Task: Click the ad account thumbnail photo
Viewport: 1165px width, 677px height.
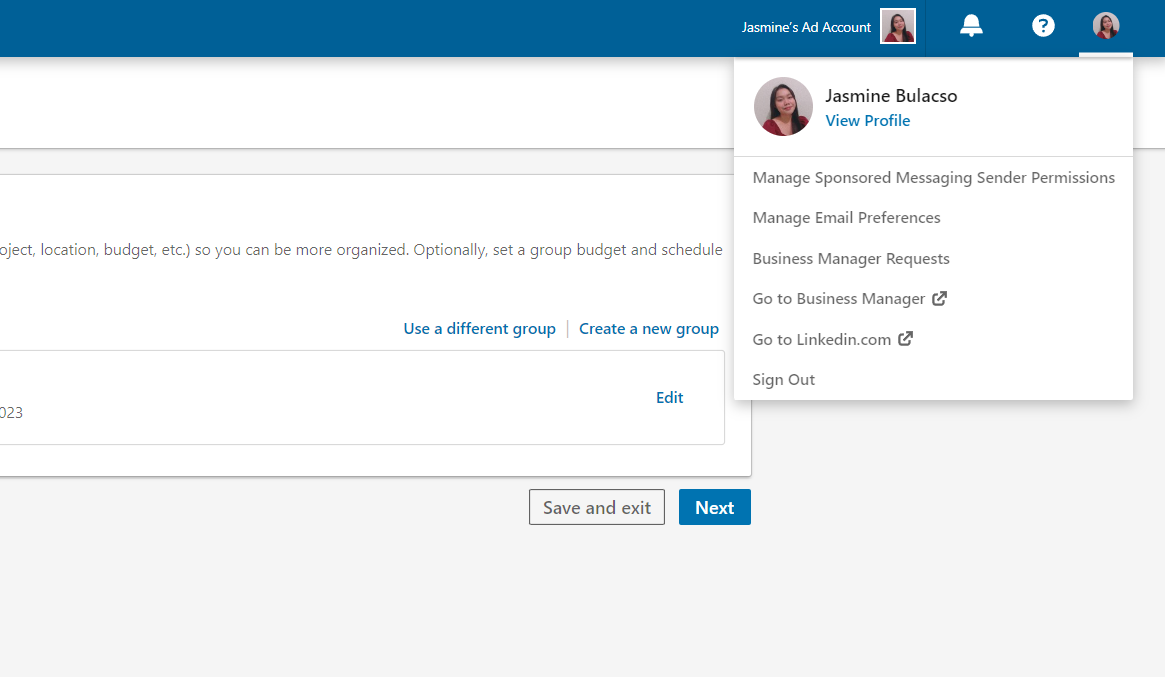Action: 898,27
